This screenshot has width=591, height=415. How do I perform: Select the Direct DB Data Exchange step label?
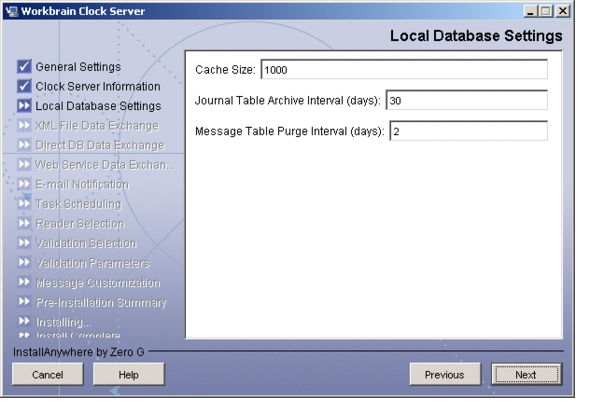(x=100, y=145)
